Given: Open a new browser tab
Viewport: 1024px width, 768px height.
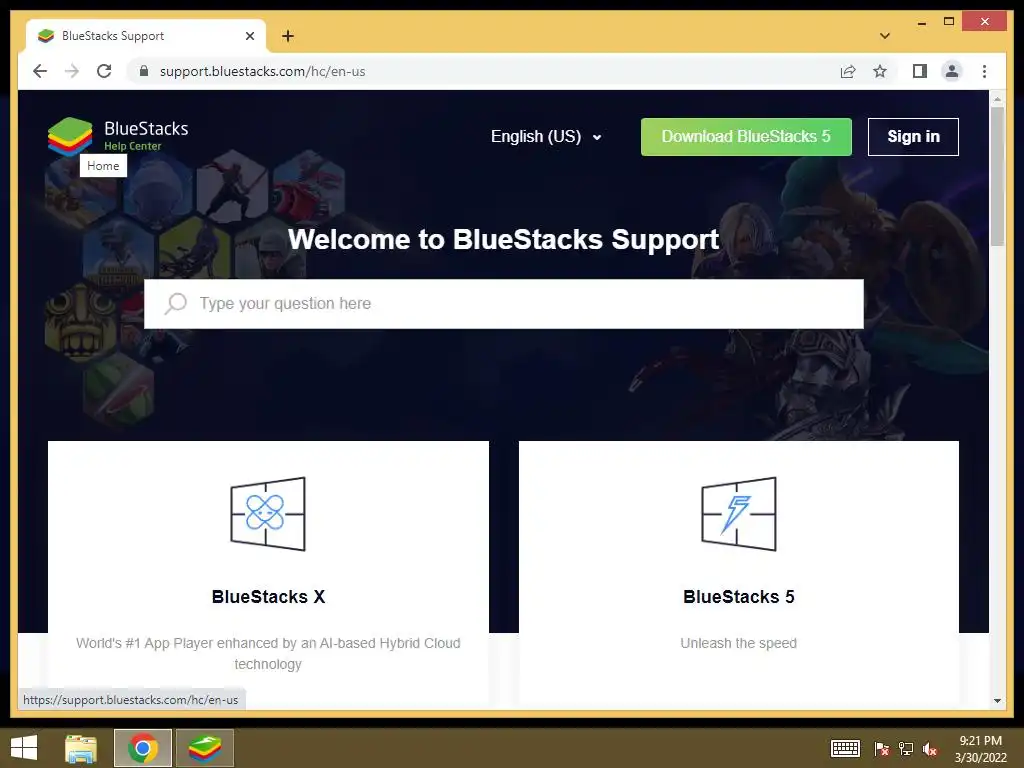Looking at the screenshot, I should (288, 36).
